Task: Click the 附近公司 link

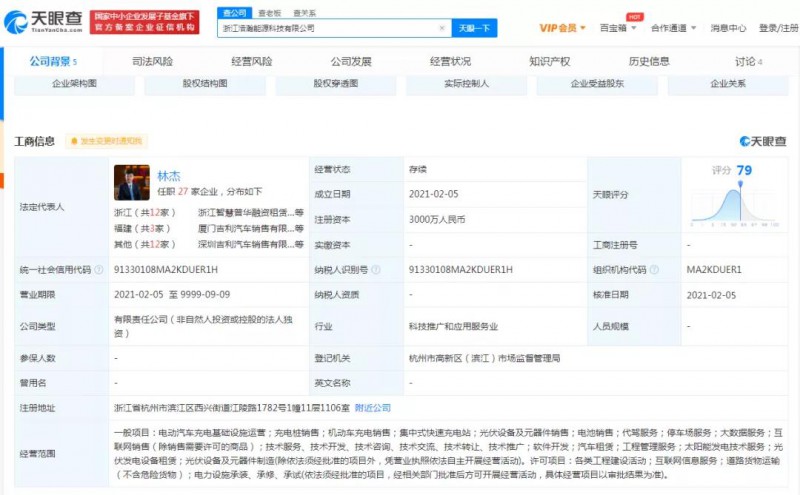Action: [x=374, y=408]
